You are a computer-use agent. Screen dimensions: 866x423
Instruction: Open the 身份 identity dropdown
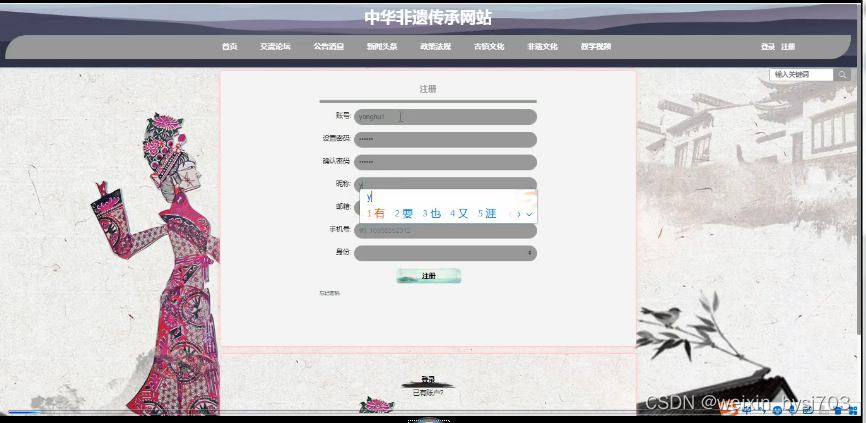(x=445, y=253)
